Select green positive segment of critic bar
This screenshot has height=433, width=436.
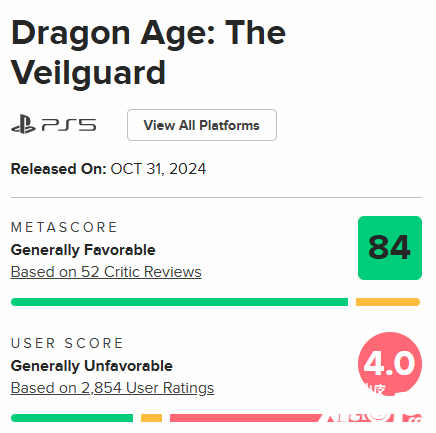click(179, 302)
